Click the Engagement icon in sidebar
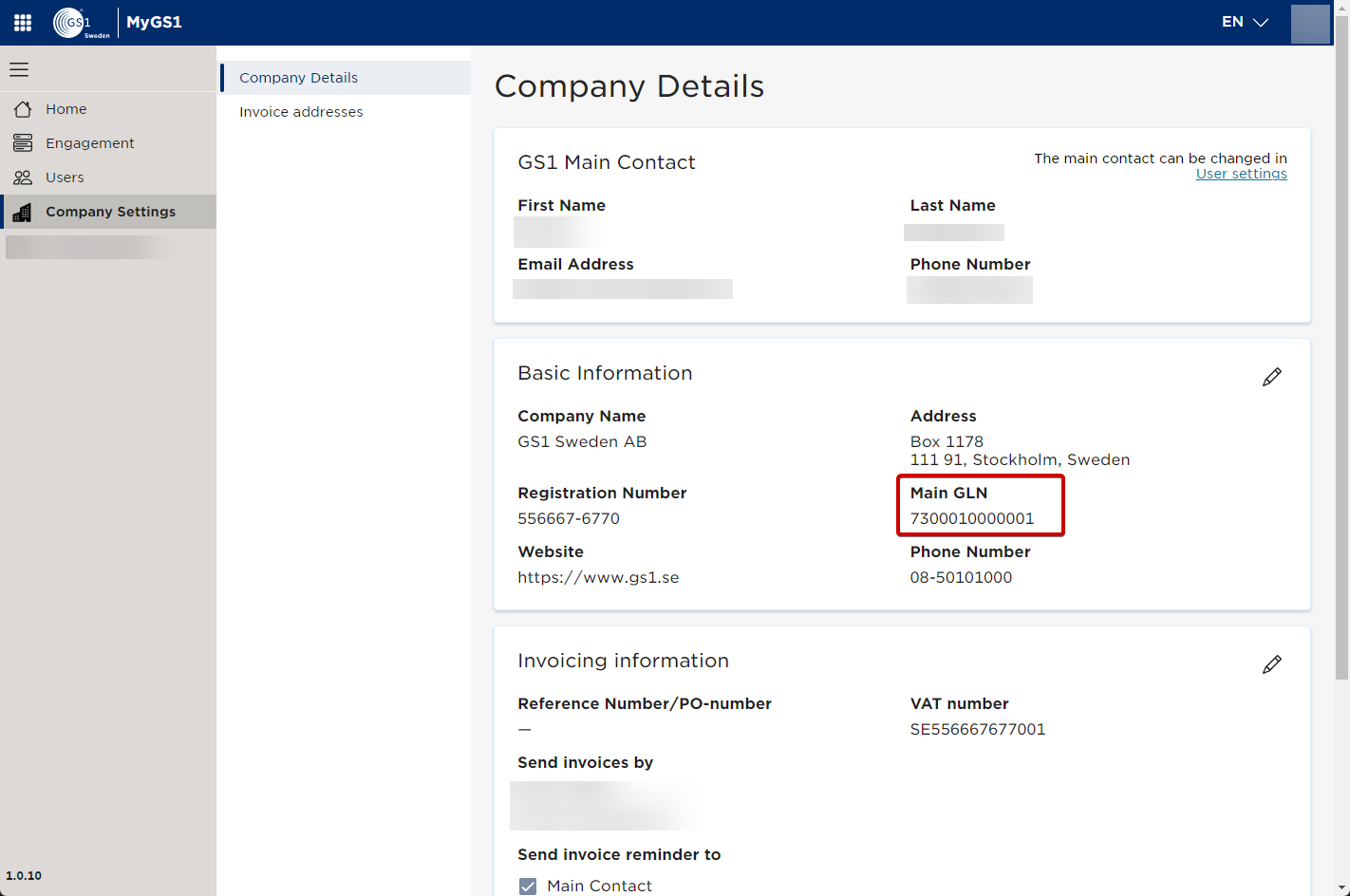Image resolution: width=1350 pixels, height=896 pixels. tap(23, 143)
